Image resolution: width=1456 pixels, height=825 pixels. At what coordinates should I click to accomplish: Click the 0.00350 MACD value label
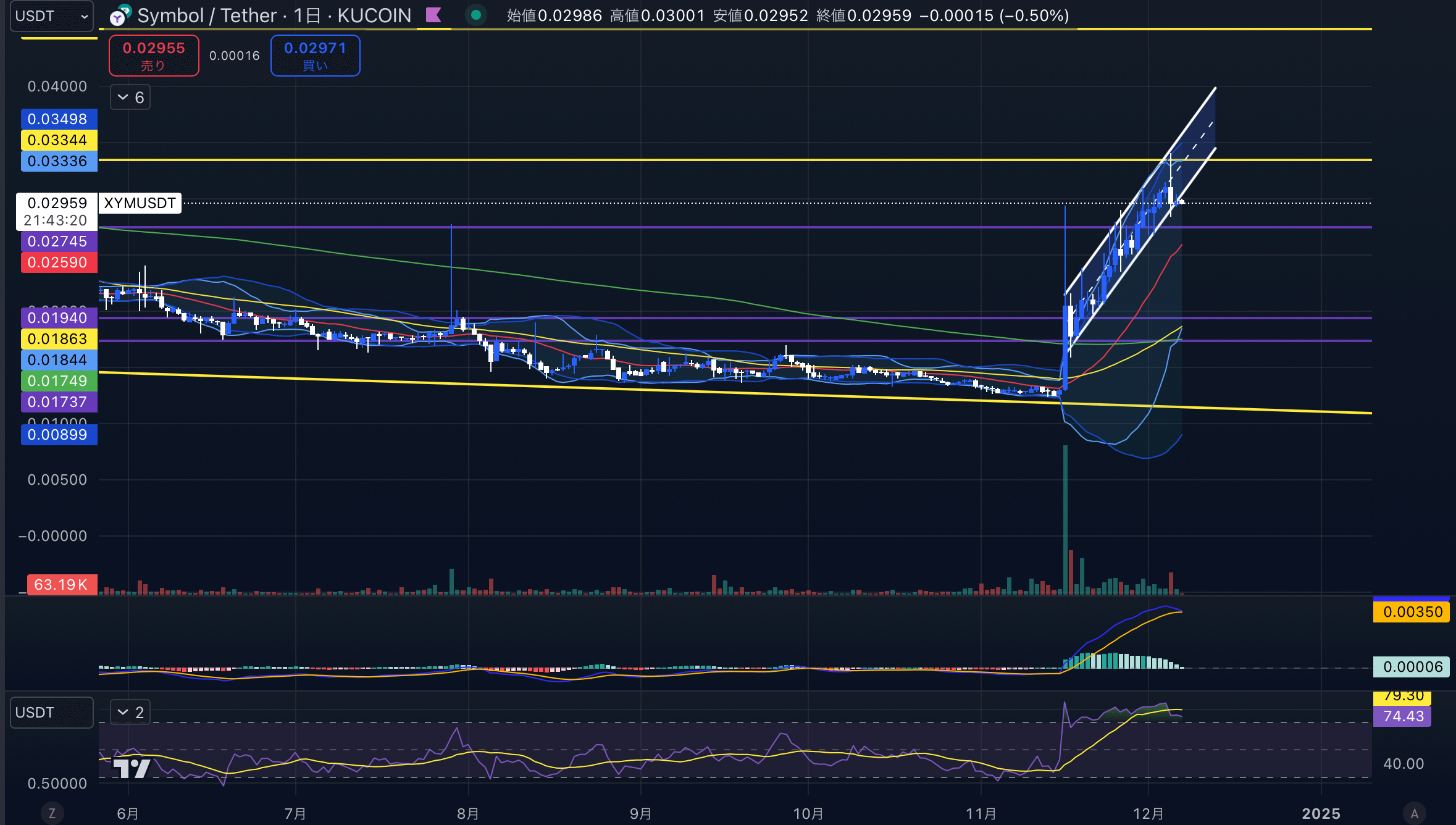[1412, 612]
